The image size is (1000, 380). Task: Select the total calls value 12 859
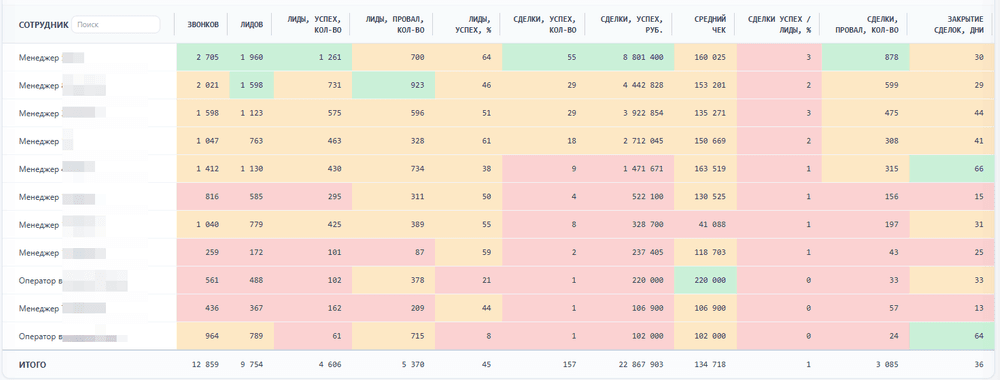tap(205, 365)
